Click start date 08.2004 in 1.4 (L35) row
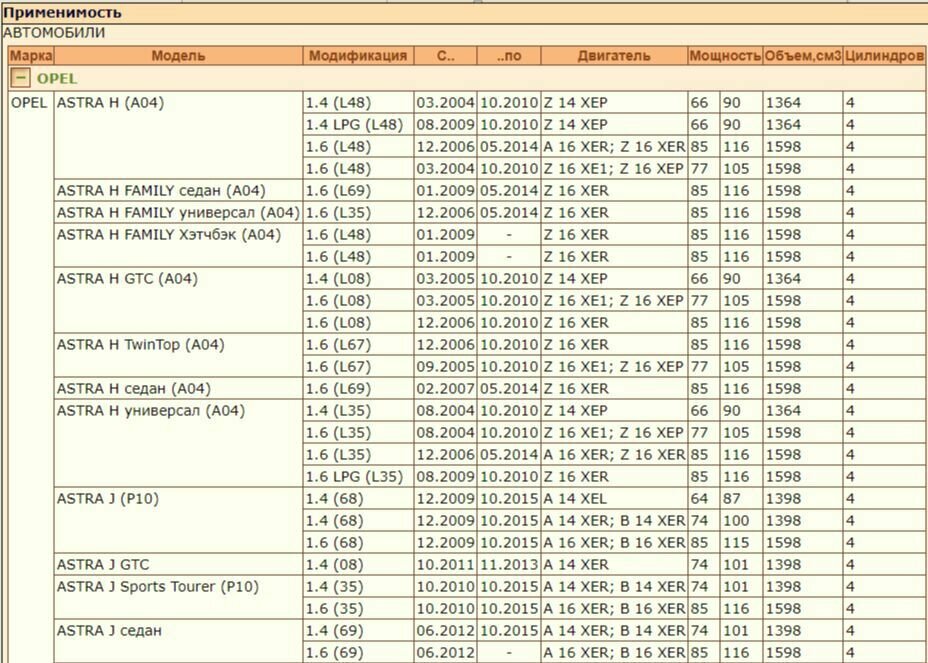This screenshot has height=663, width=928. point(445,411)
